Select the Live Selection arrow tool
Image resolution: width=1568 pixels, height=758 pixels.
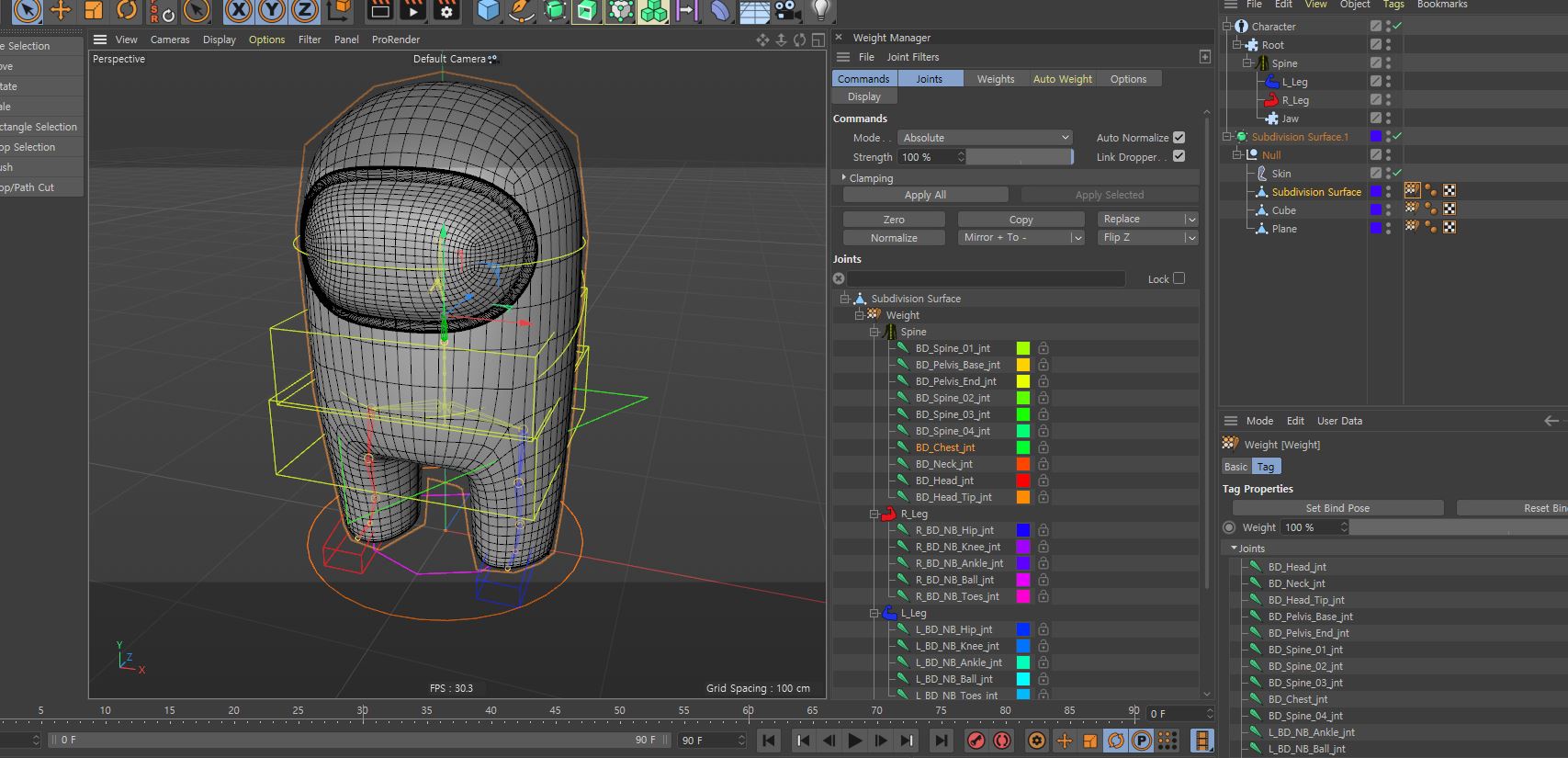coord(28,9)
